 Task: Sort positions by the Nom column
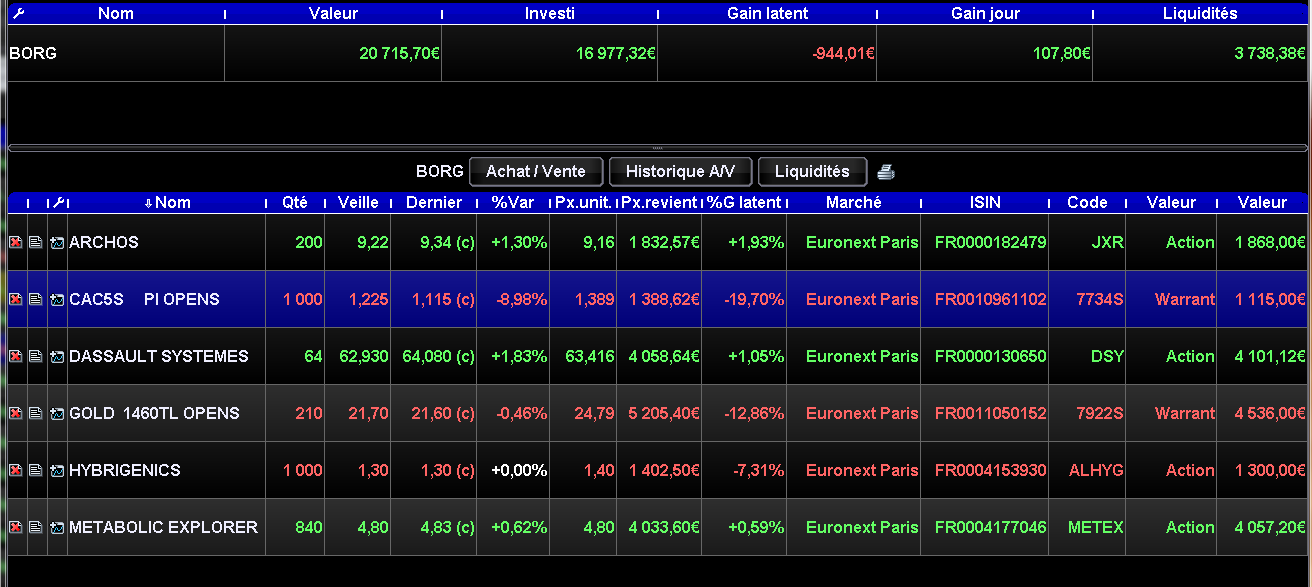[x=167, y=203]
